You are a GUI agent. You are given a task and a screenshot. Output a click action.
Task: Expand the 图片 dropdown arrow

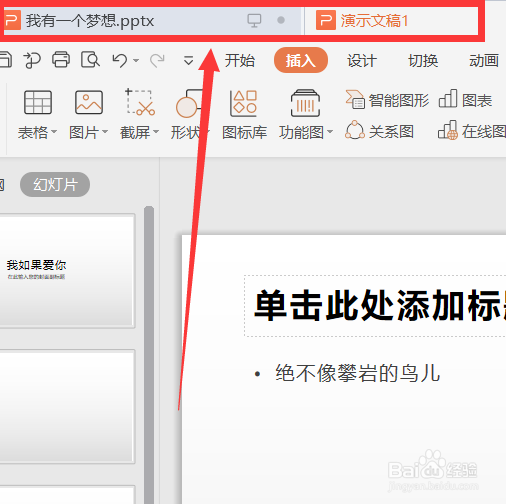[x=105, y=132]
